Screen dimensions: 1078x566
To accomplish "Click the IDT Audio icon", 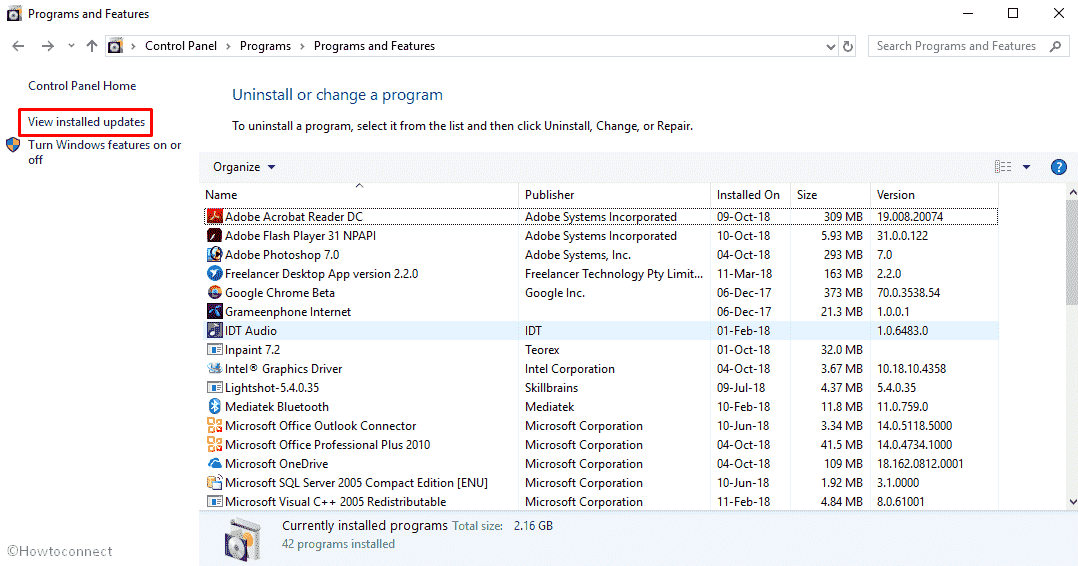I will 214,331.
